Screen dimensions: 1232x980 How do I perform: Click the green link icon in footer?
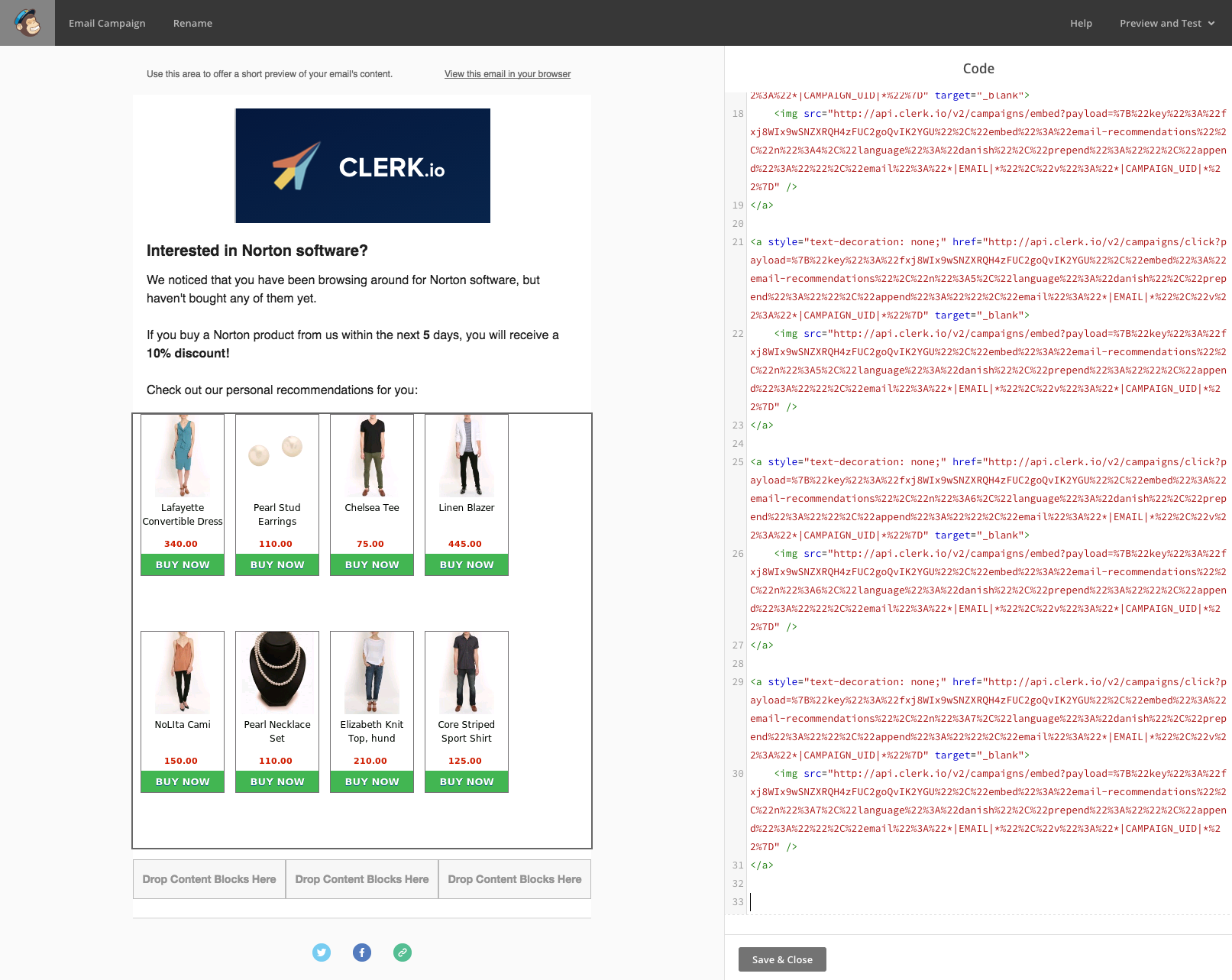(403, 953)
